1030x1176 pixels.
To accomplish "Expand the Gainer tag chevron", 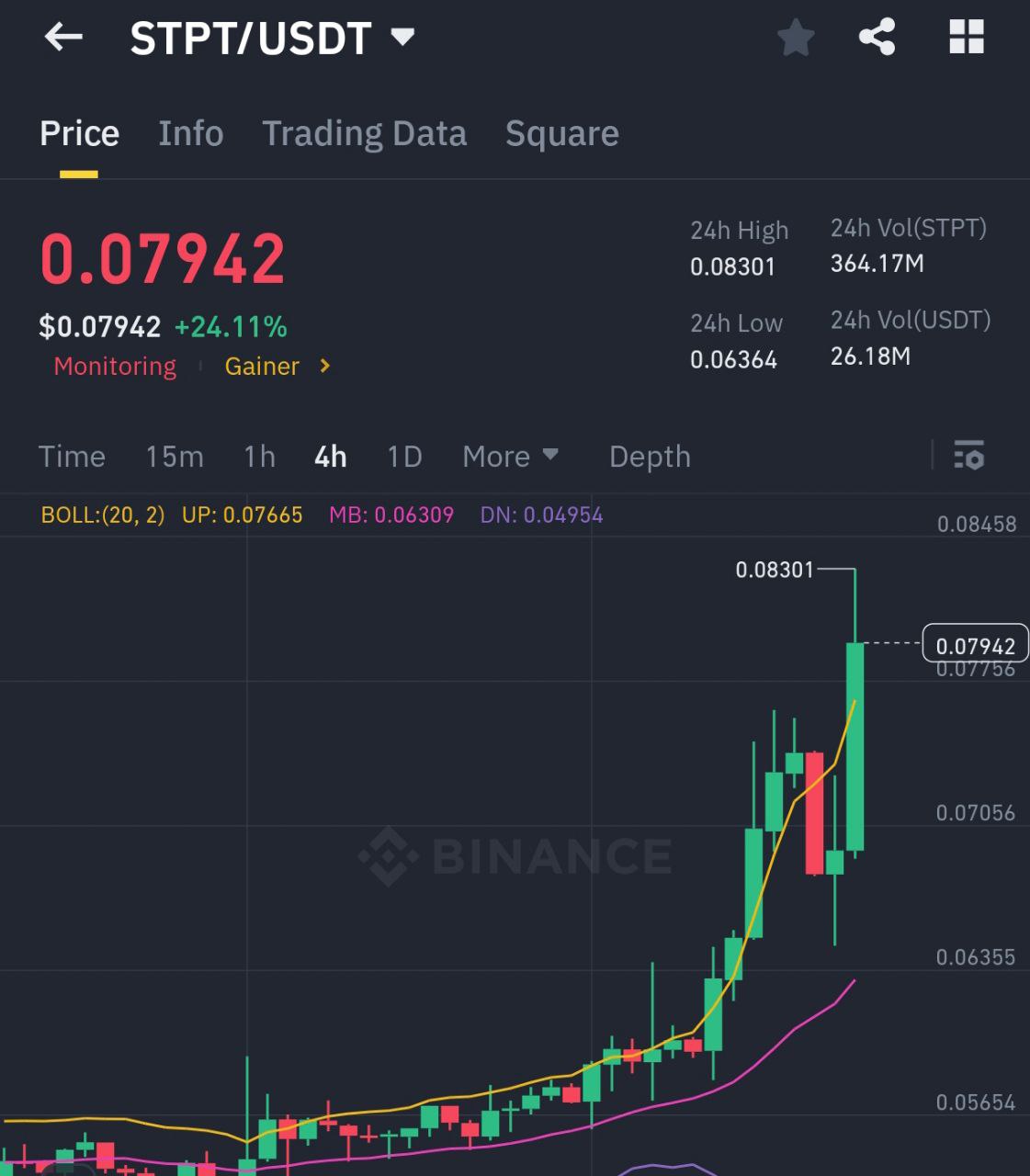I will point(324,366).
